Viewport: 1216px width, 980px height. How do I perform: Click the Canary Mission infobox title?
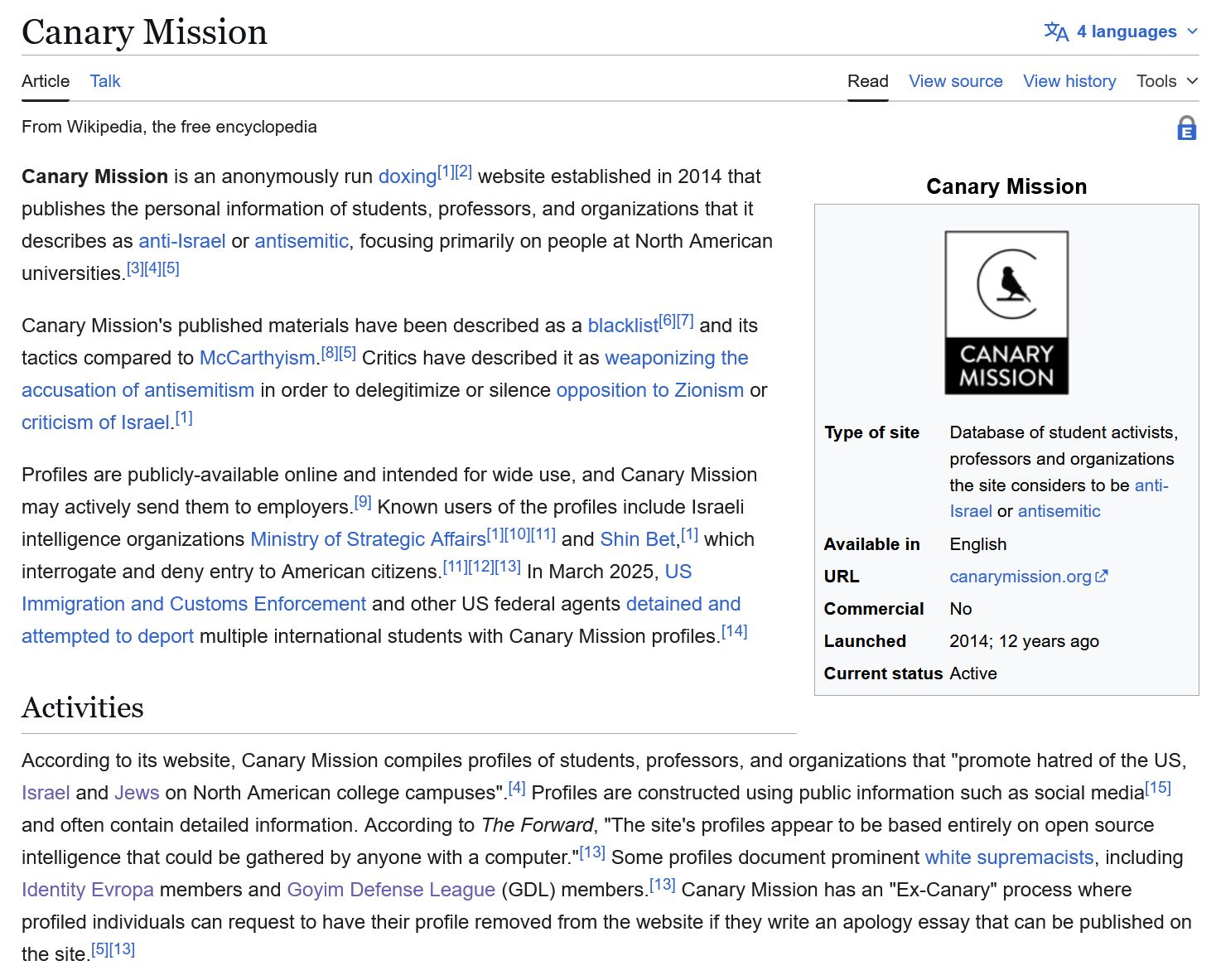tap(1006, 186)
